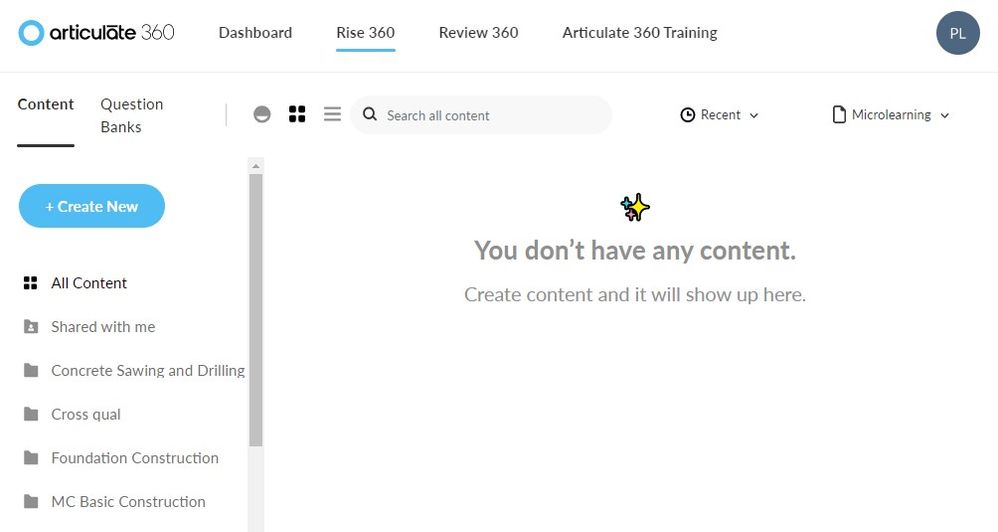998x532 pixels.
Task: Click the sidebar scroll up arrow
Action: 256,166
